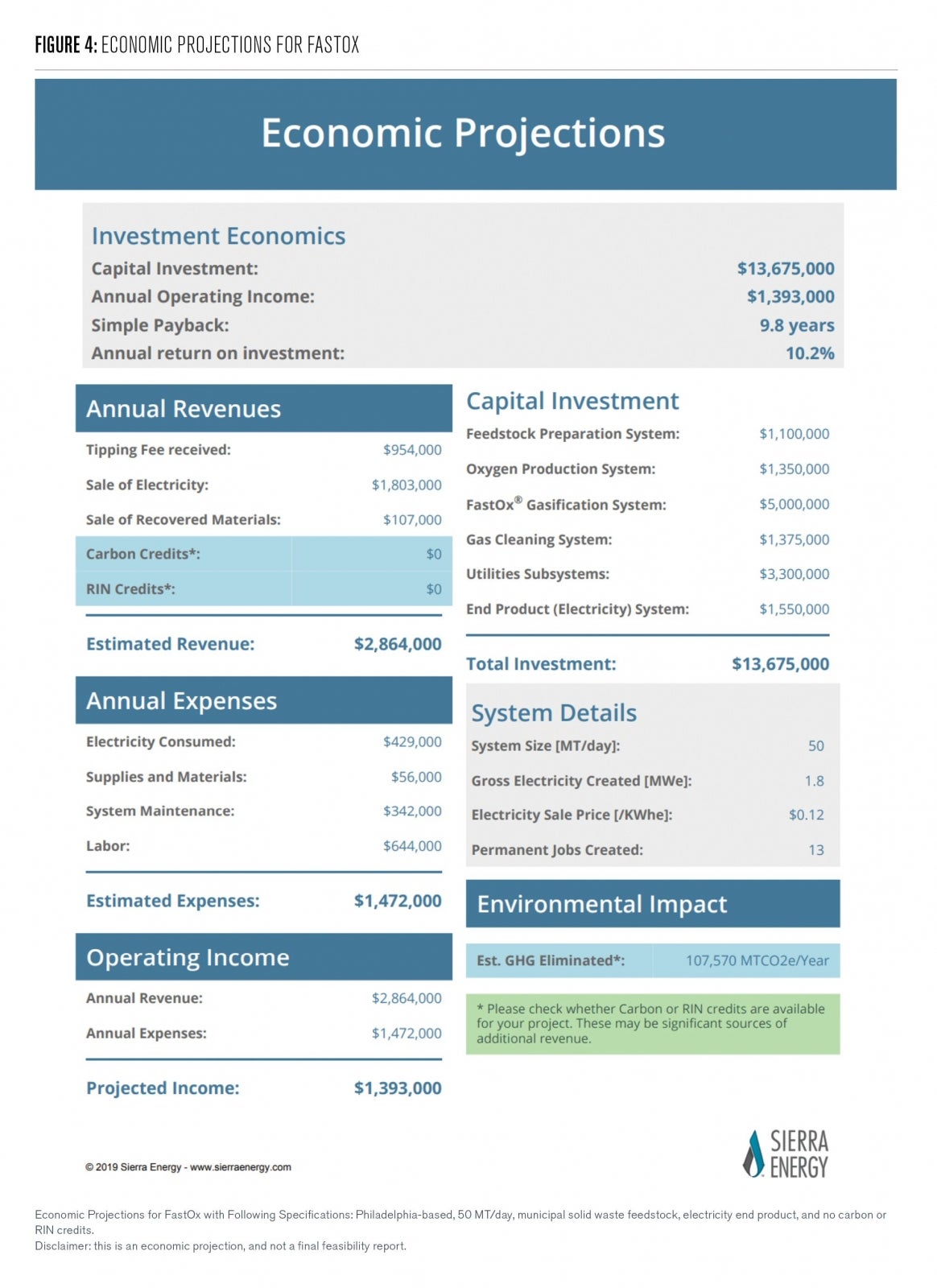The width and height of the screenshot is (937, 1288).
Task: Click the 'Economic Projections' banner title
Action: pyautogui.click(x=463, y=133)
